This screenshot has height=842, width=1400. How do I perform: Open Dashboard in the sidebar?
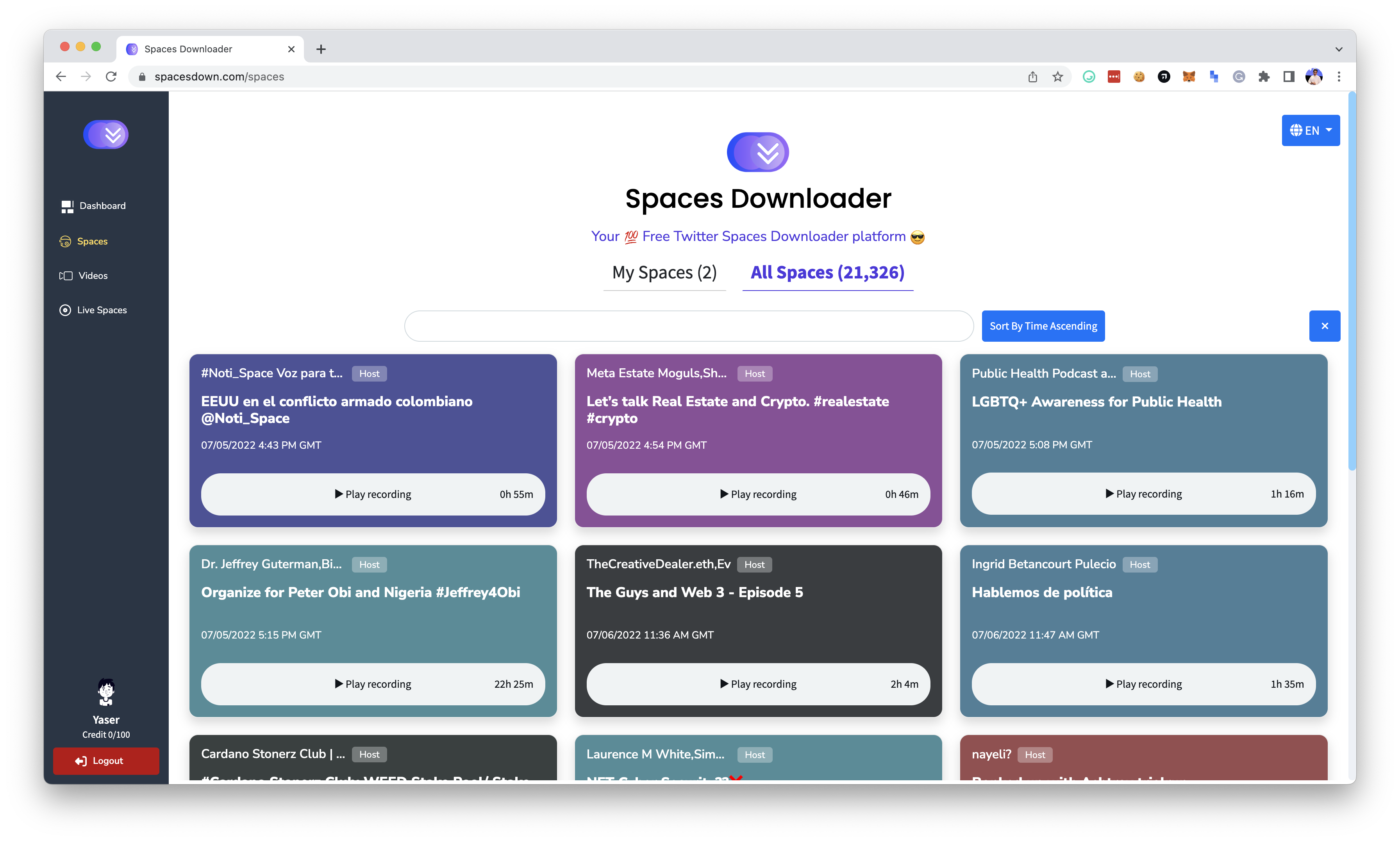click(x=94, y=206)
